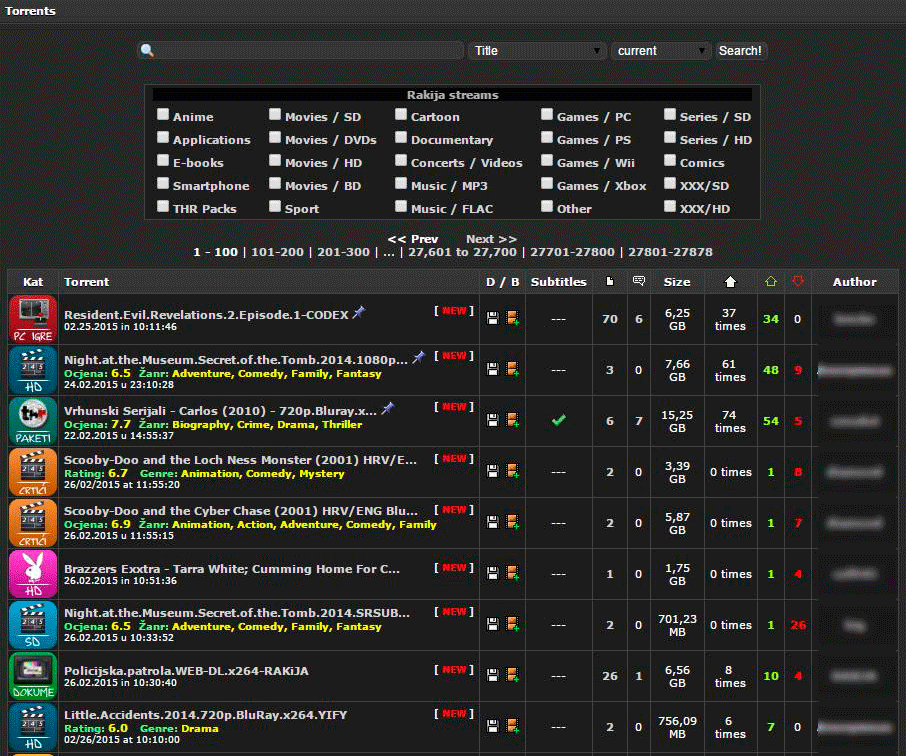Check the Games / PC box

pyautogui.click(x=547, y=114)
